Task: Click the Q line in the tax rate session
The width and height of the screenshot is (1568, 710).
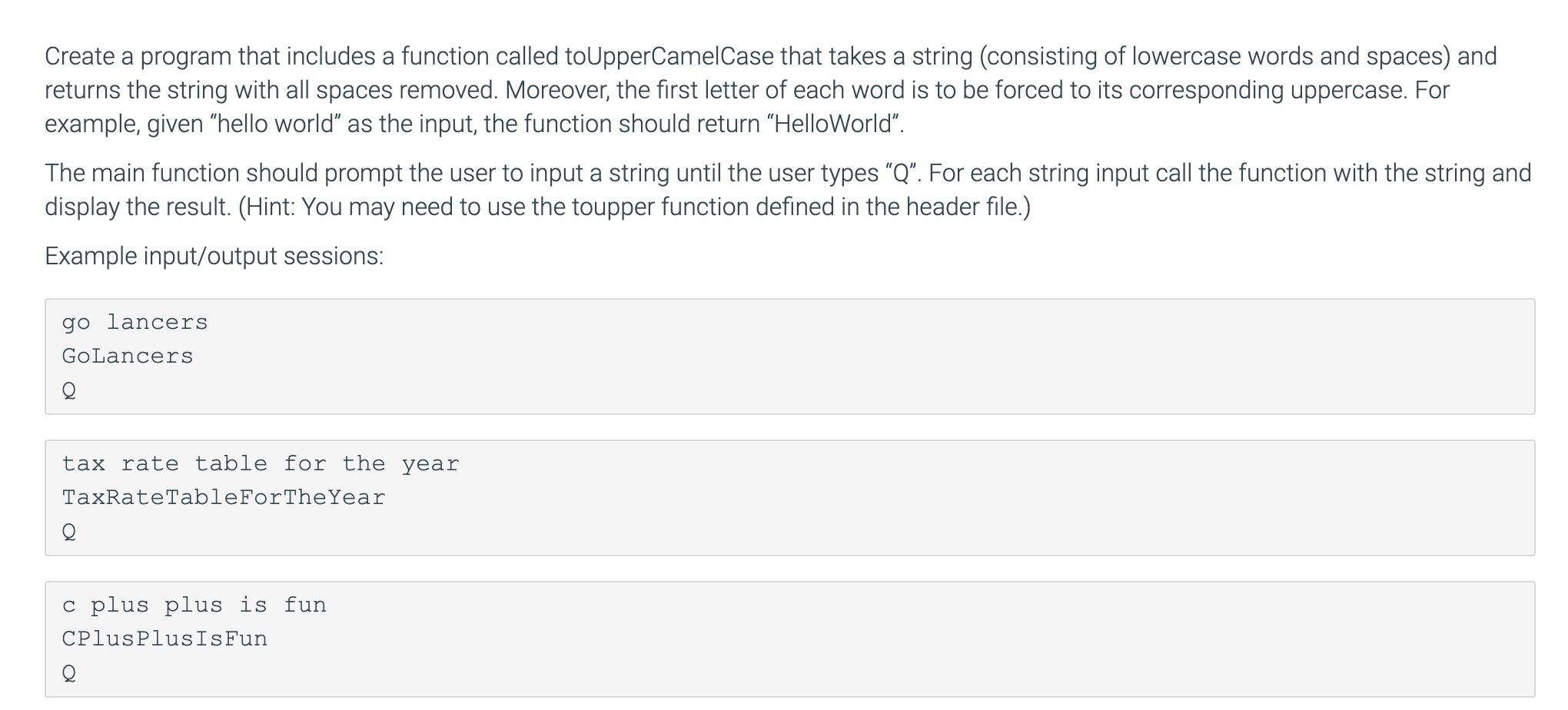Action: (68, 532)
